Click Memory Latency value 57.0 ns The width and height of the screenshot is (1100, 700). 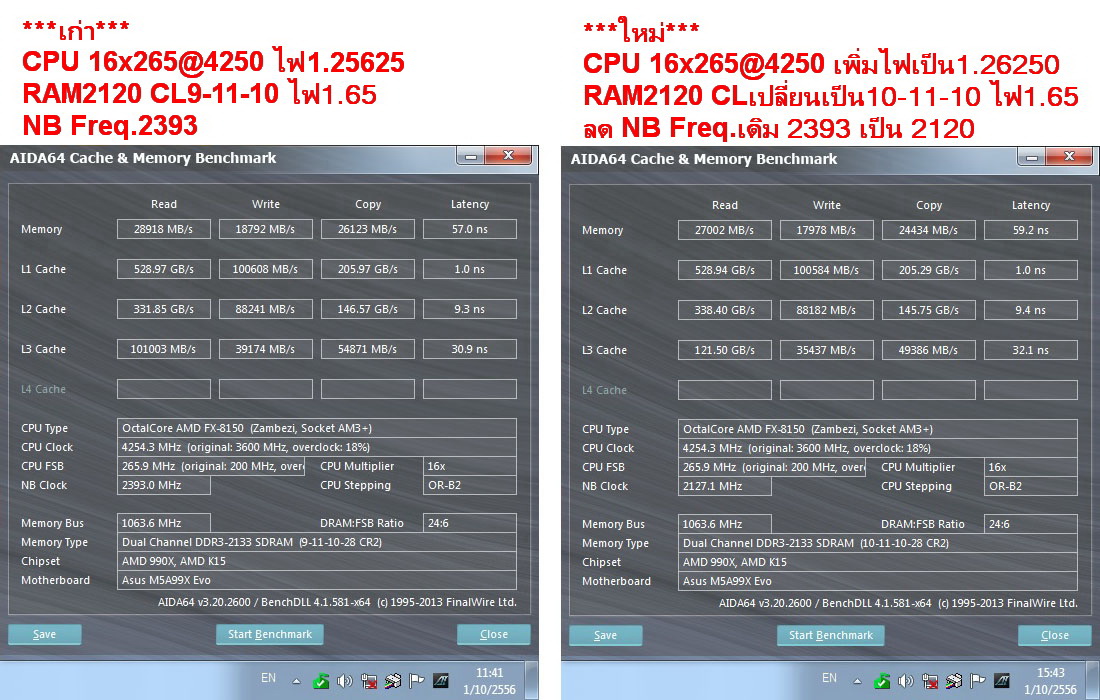pyautogui.click(x=469, y=229)
